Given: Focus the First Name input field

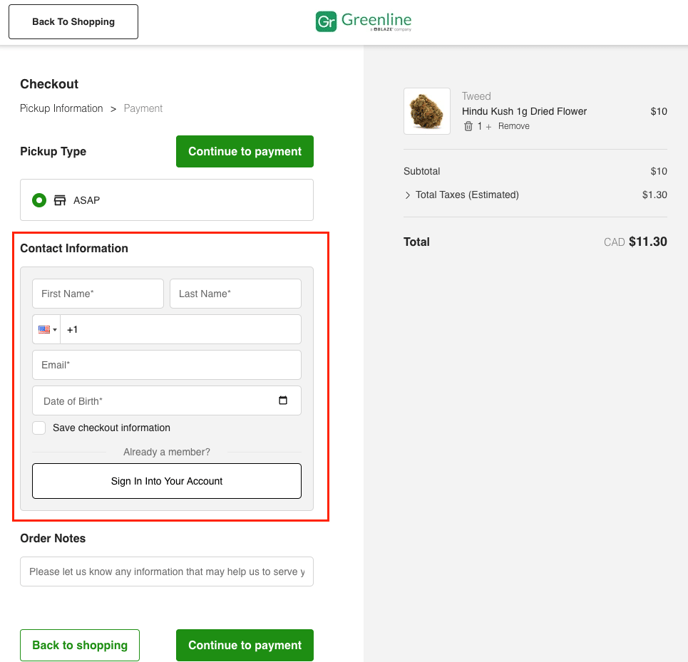Looking at the screenshot, I should click(98, 294).
